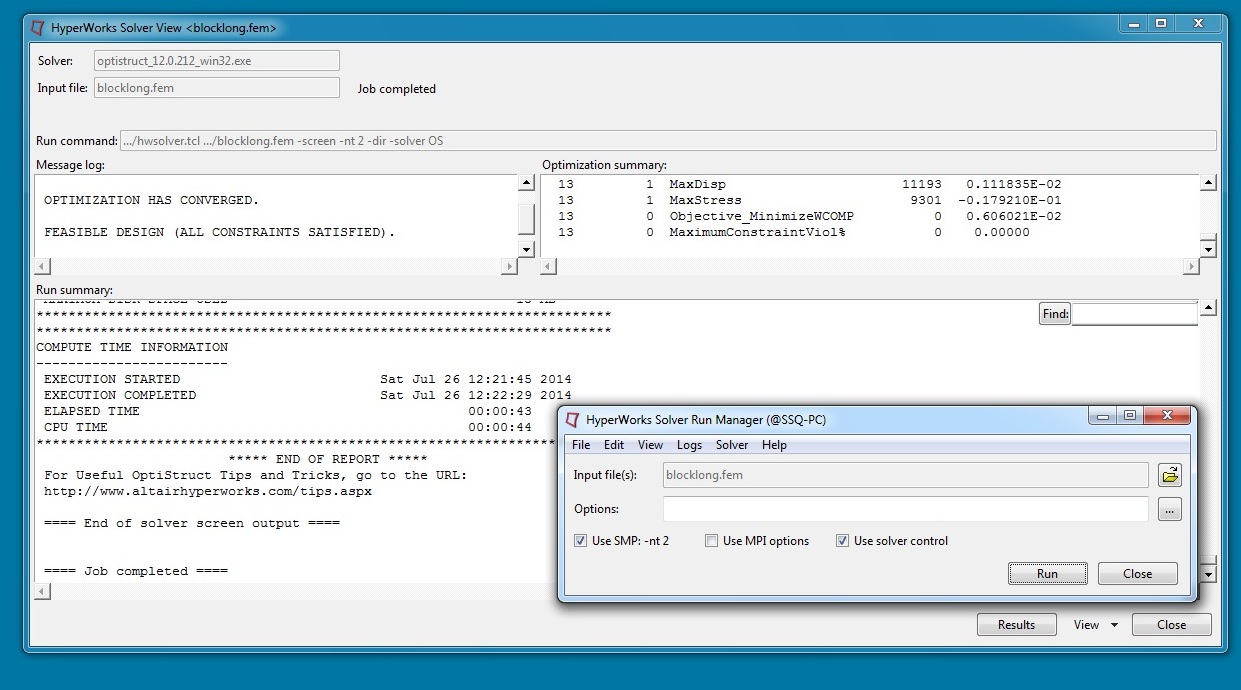Click 'COMPUTE TIME INFORMATION' heading
The height and width of the screenshot is (690, 1241).
point(132,347)
